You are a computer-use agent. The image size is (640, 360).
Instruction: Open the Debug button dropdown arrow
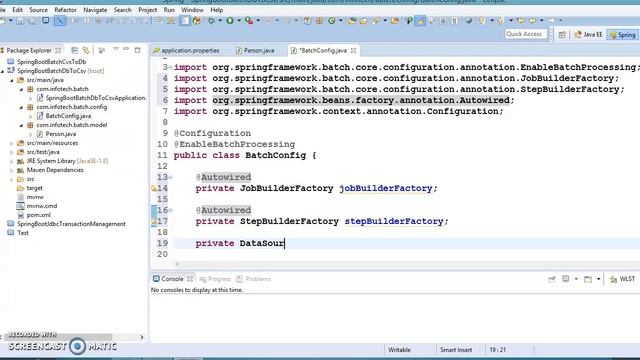(x=220, y=20)
